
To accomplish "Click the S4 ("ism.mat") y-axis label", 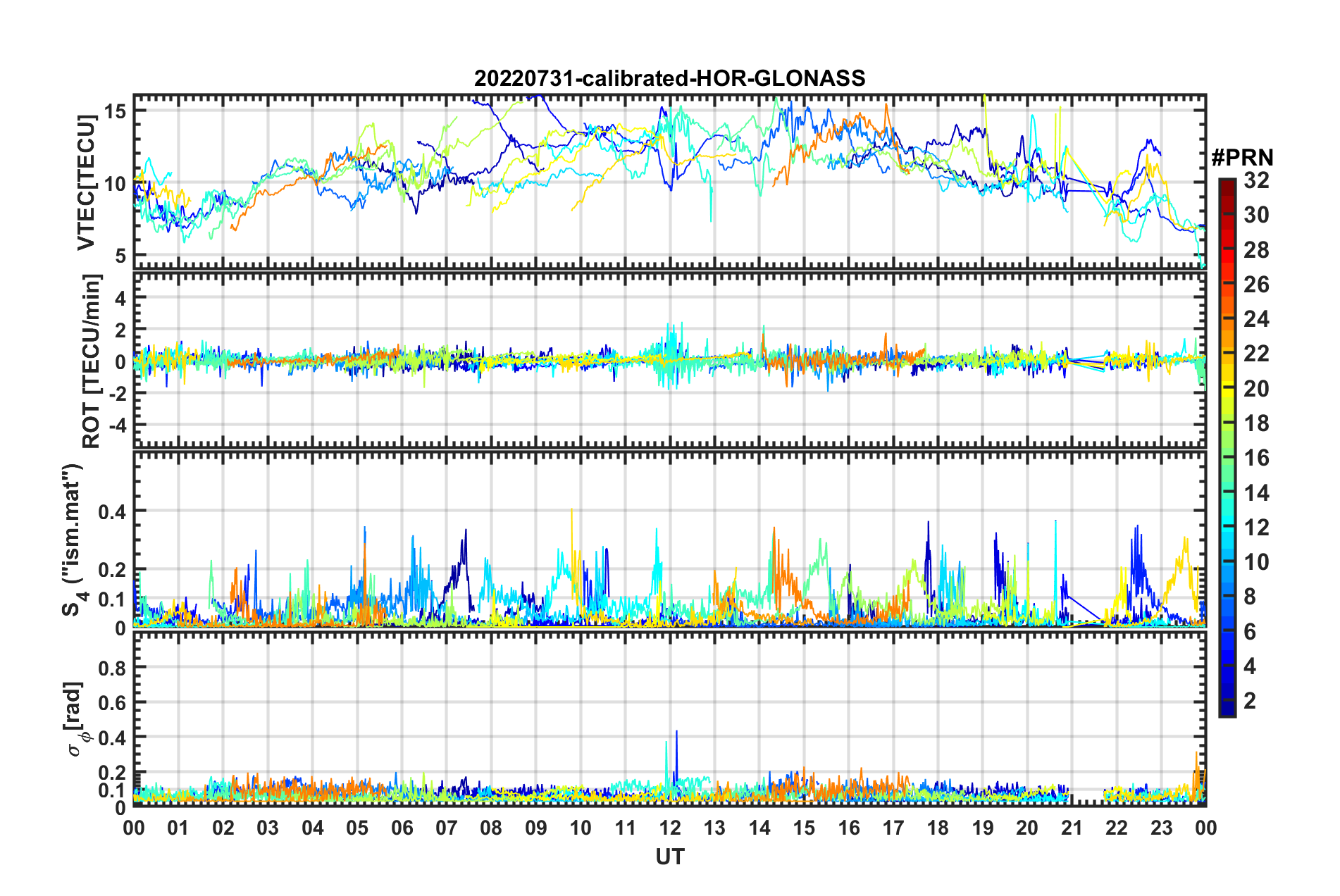I will pos(73,540).
